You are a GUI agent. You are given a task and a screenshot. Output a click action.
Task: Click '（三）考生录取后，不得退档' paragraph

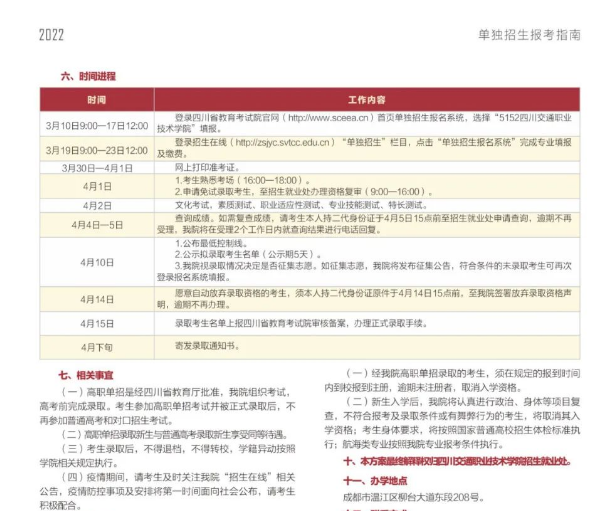point(167,456)
